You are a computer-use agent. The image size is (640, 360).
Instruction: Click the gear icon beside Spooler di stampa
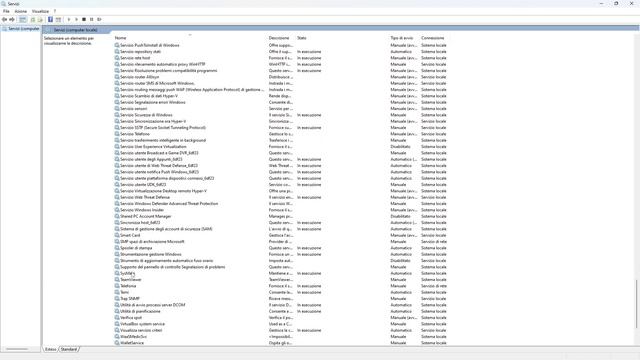point(117,248)
